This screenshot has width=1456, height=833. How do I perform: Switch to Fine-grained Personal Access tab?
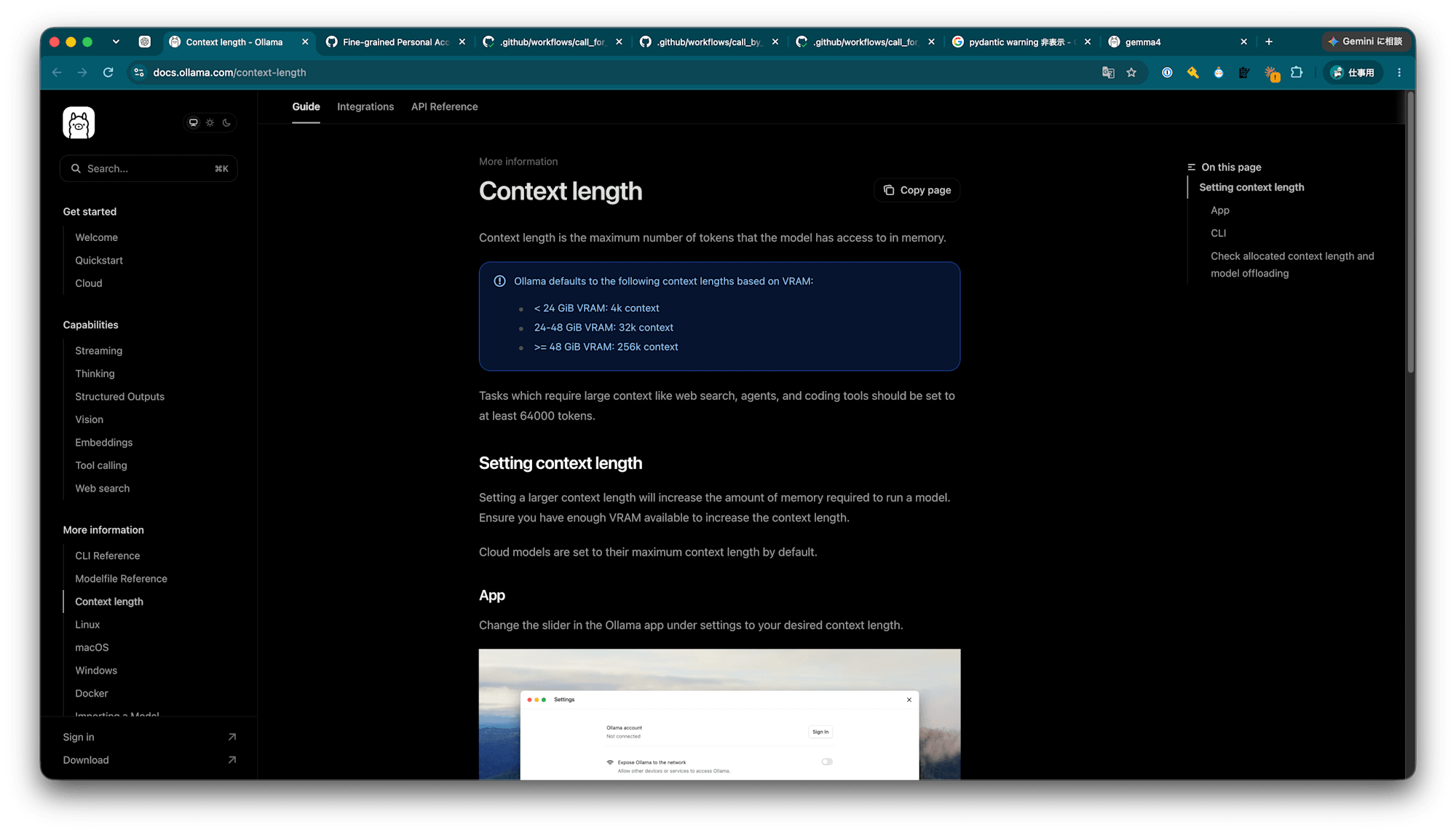point(395,42)
